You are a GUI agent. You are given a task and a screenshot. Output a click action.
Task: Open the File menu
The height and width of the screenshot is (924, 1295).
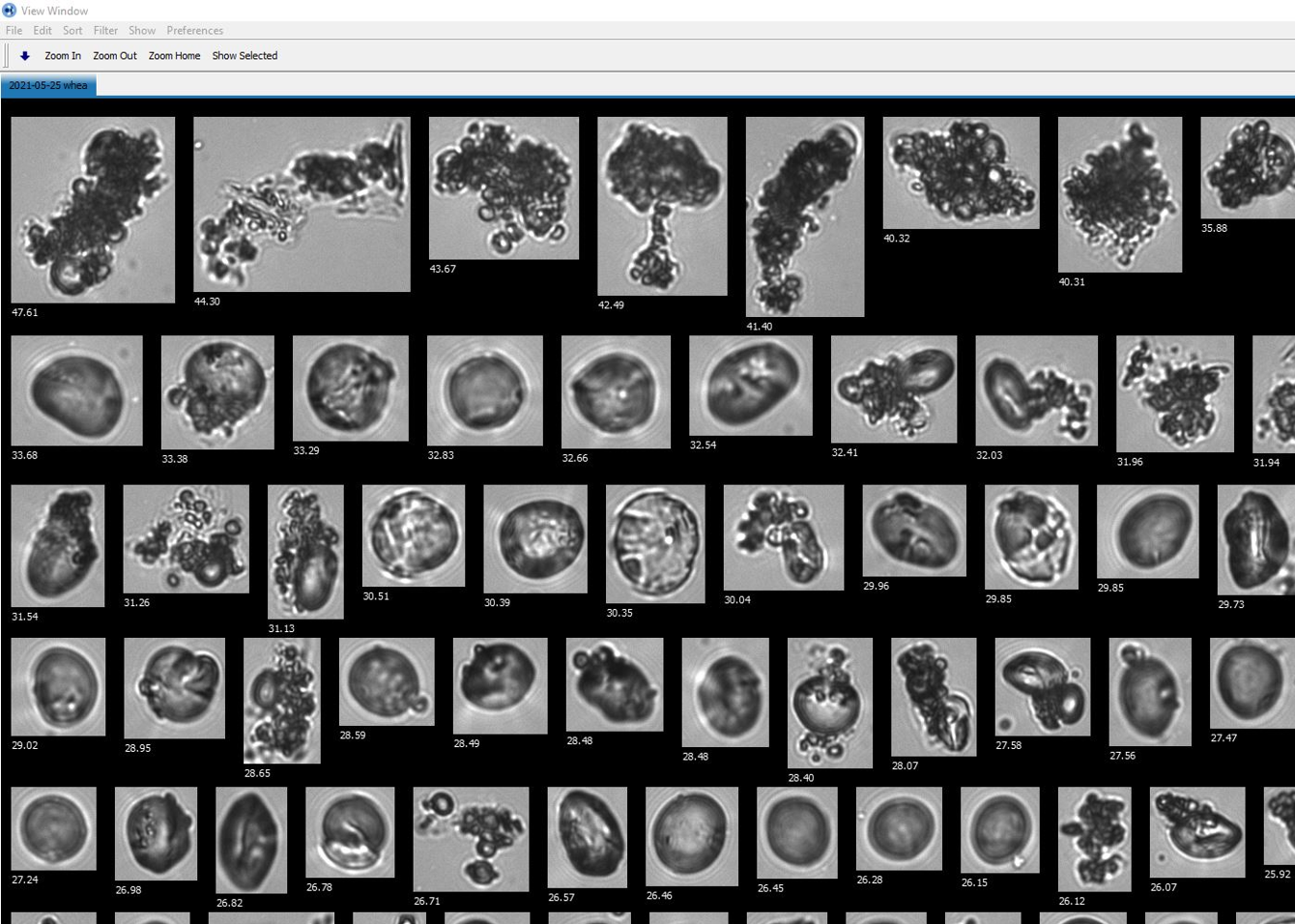coord(14,31)
